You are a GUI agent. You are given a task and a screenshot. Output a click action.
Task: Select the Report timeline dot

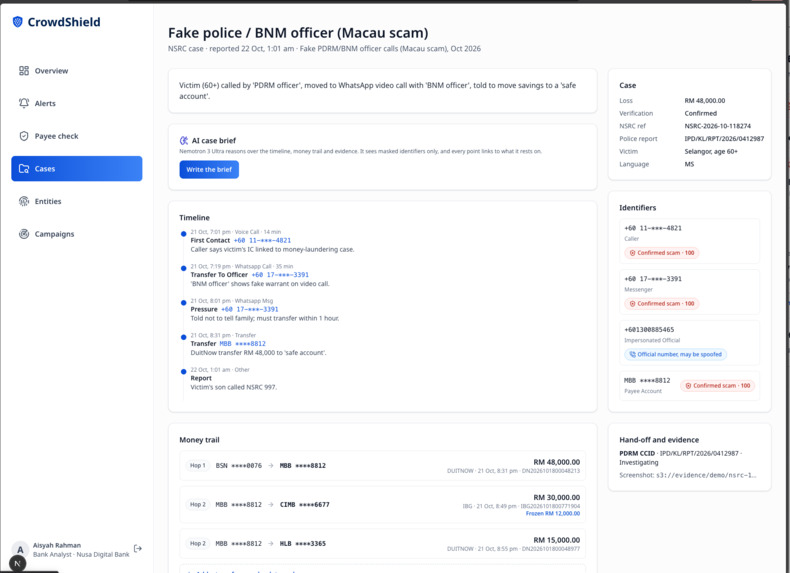(x=183, y=371)
